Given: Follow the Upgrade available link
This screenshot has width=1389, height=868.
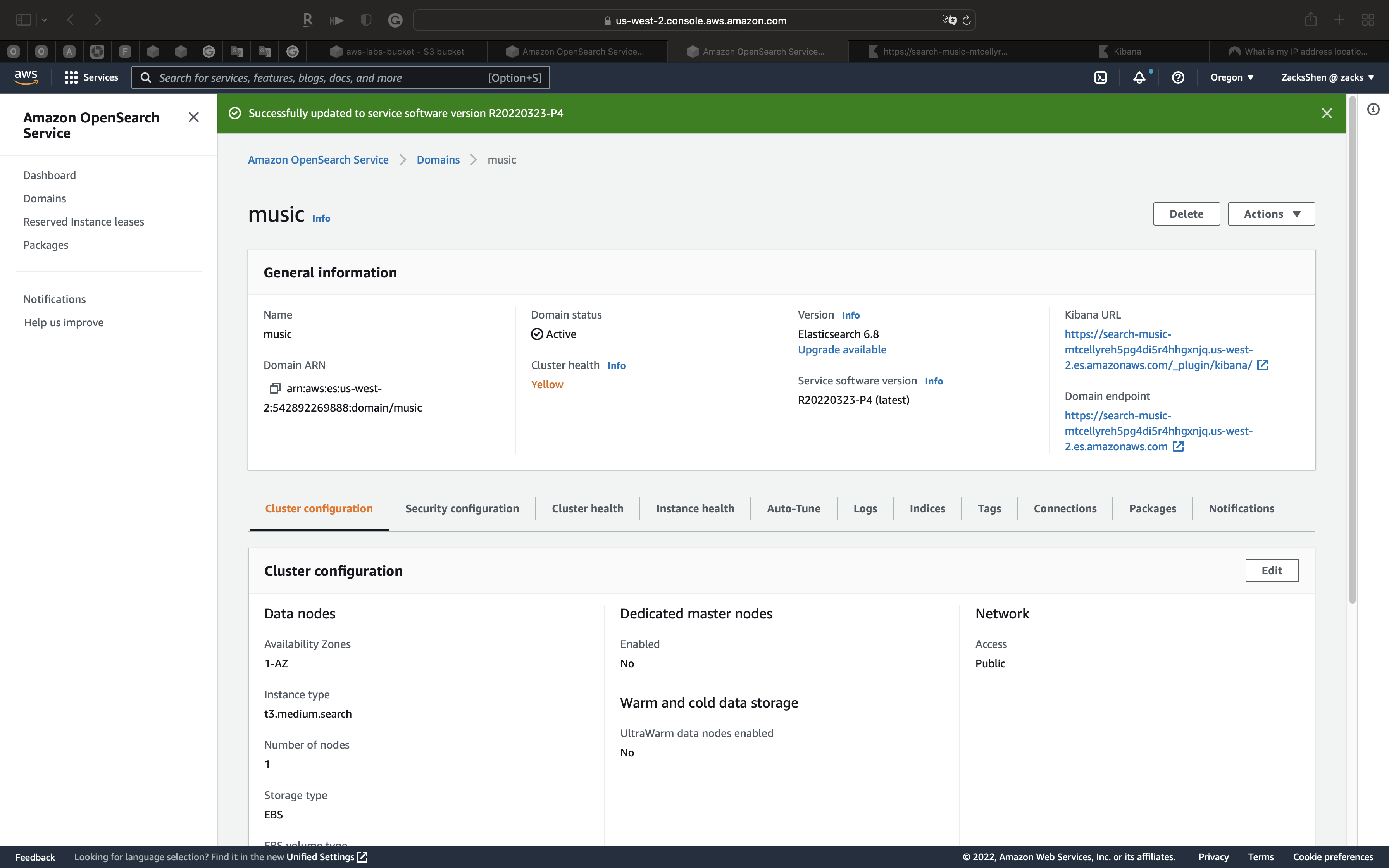Looking at the screenshot, I should [x=841, y=350].
